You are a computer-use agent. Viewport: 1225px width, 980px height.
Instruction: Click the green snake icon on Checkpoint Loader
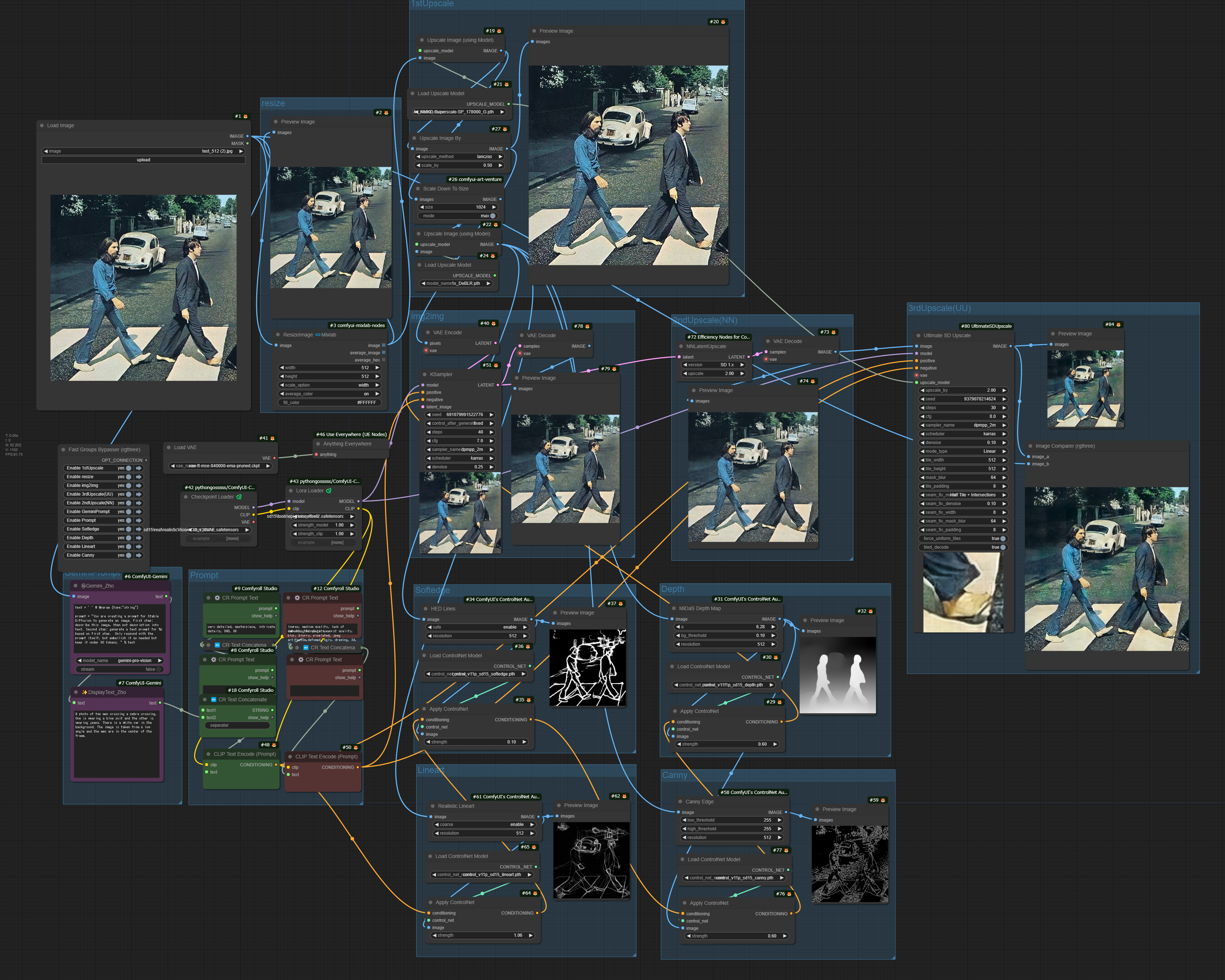coord(238,496)
